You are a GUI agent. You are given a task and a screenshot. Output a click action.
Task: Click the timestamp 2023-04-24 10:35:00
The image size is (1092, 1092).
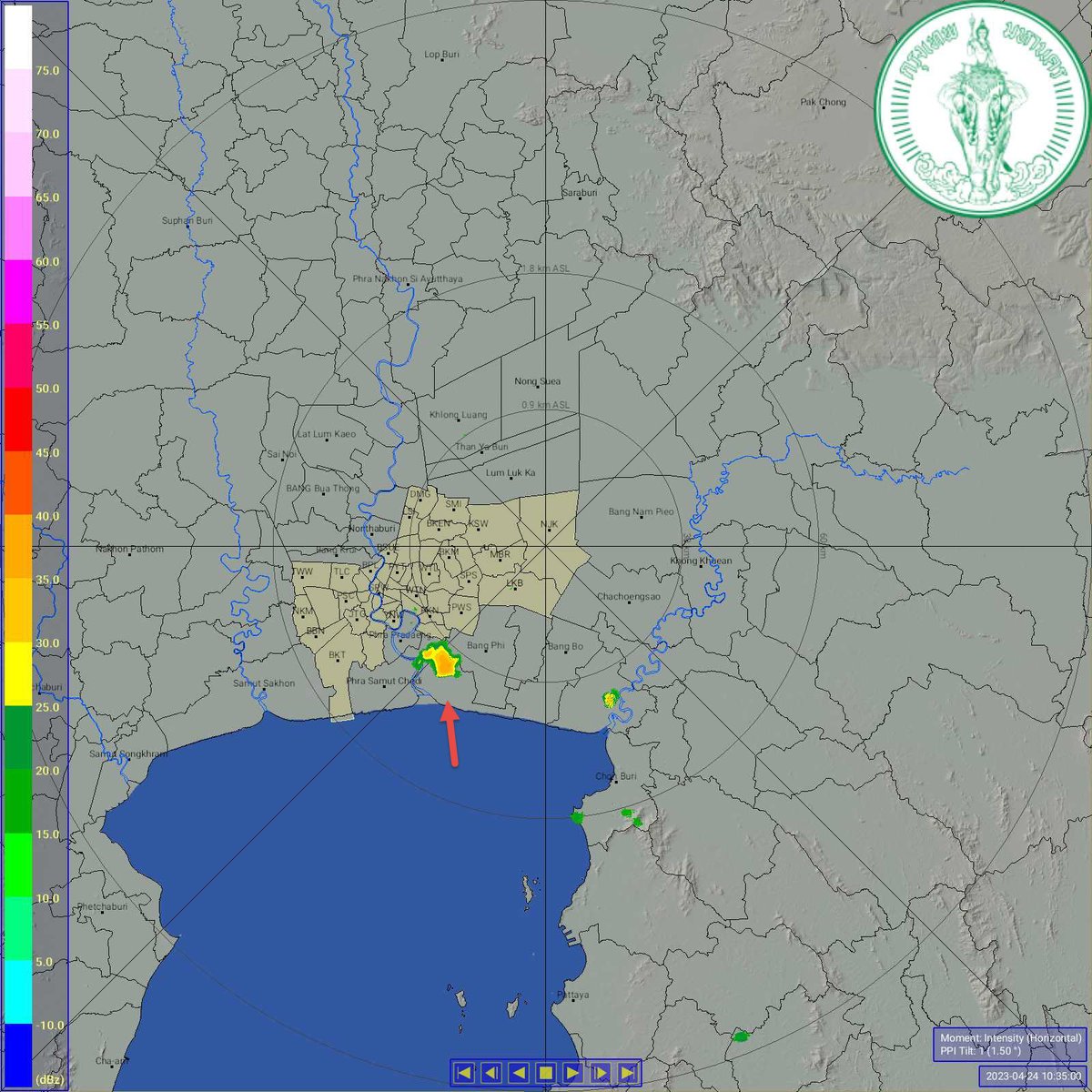point(1036,1076)
